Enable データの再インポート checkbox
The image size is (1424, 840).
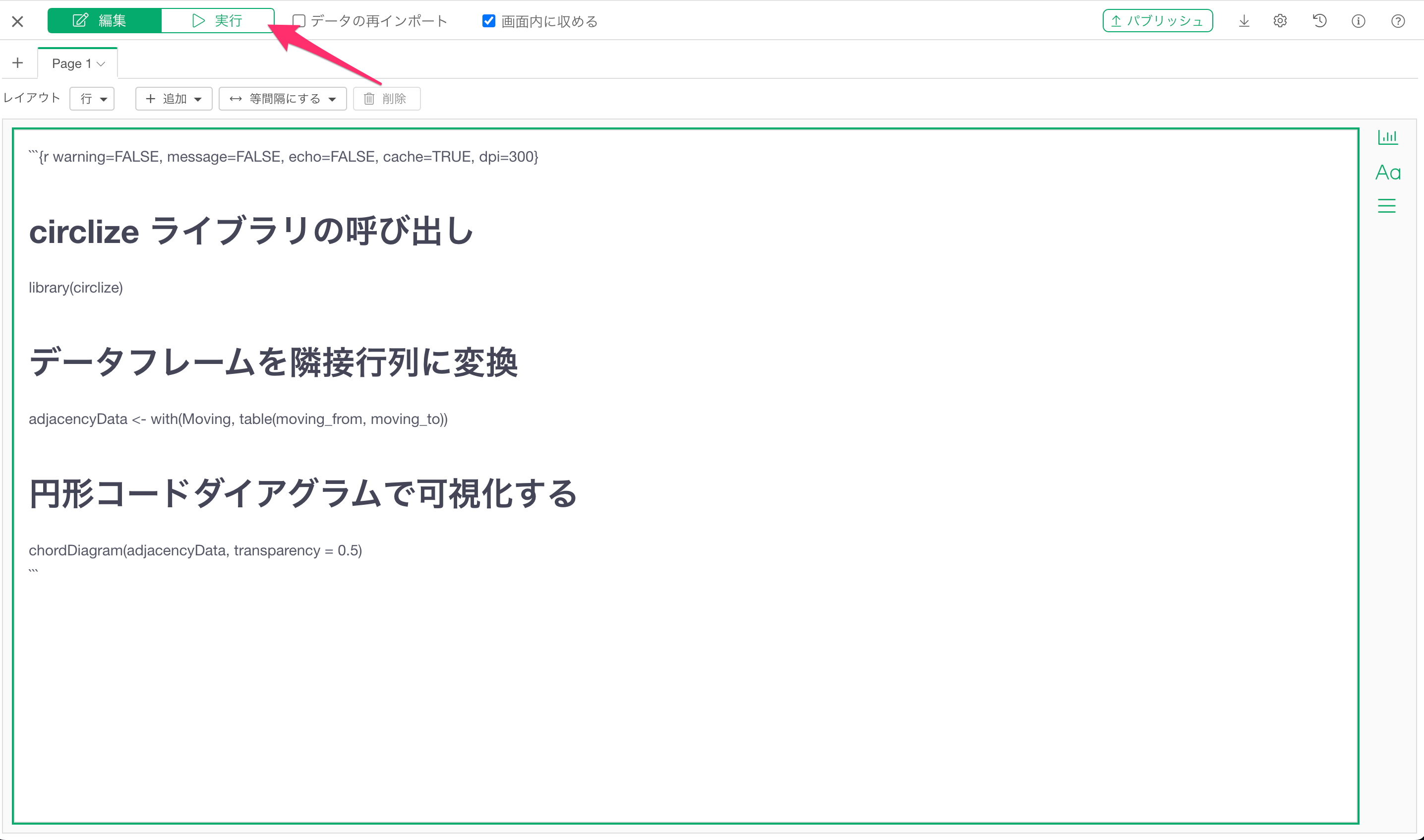tap(299, 21)
